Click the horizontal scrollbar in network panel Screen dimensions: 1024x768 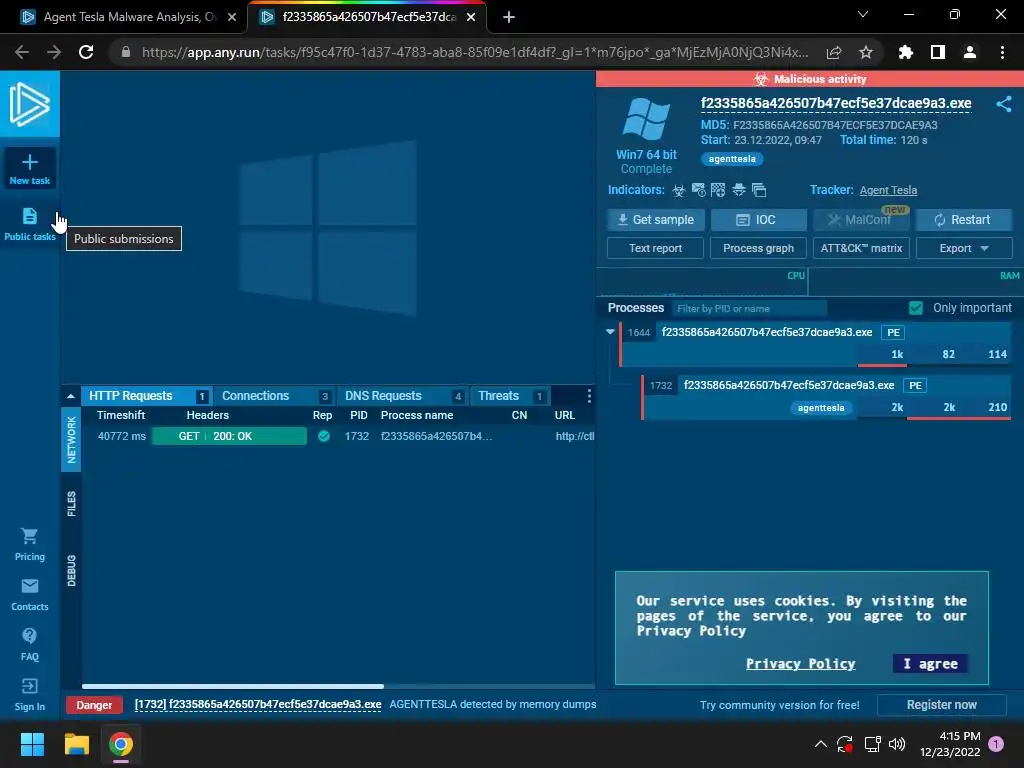pos(232,686)
